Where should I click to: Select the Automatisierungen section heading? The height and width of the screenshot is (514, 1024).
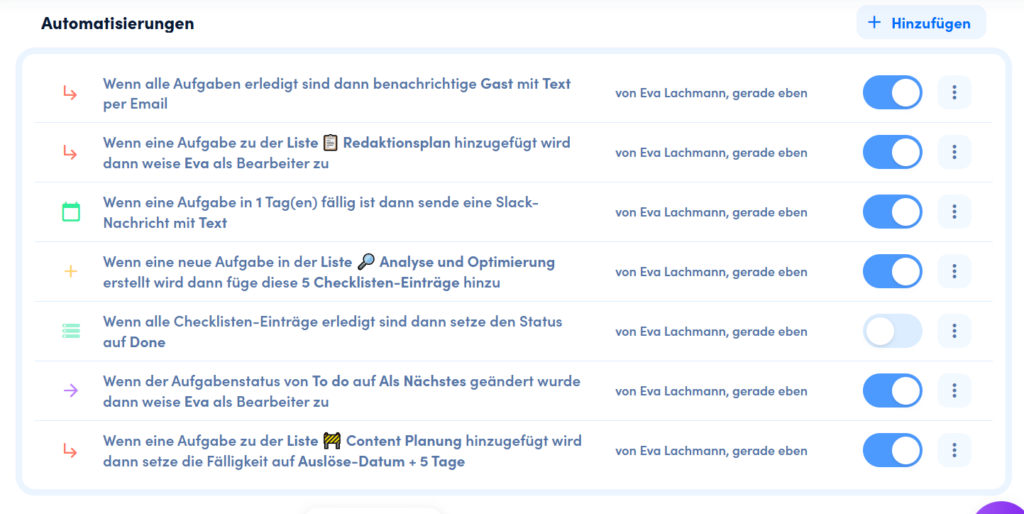coord(118,23)
